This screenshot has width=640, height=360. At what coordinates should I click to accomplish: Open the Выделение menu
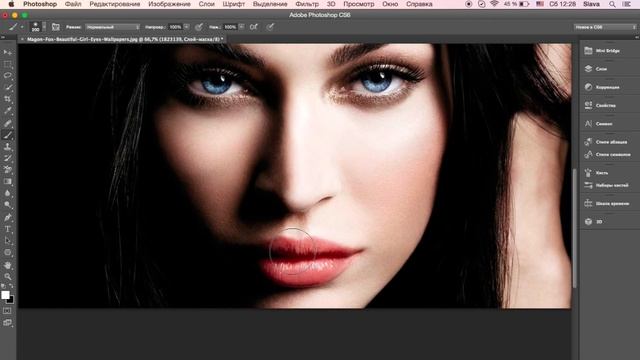(x=270, y=4)
